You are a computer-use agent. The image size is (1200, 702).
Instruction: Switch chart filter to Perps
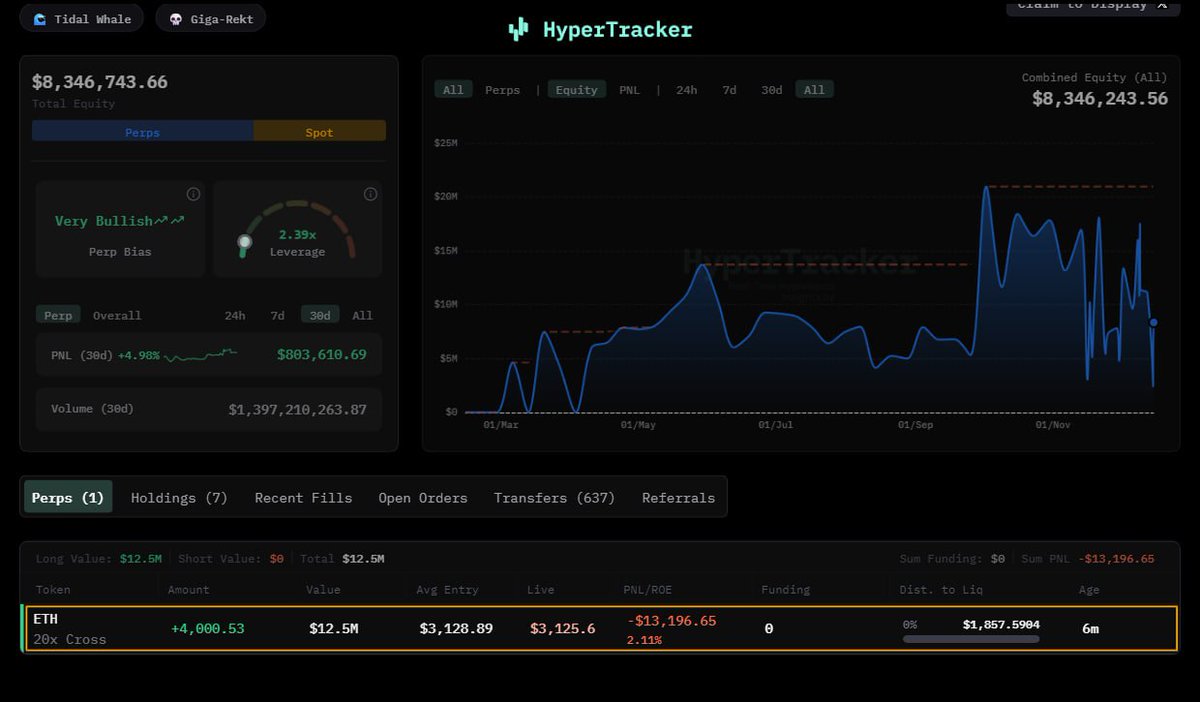502,90
